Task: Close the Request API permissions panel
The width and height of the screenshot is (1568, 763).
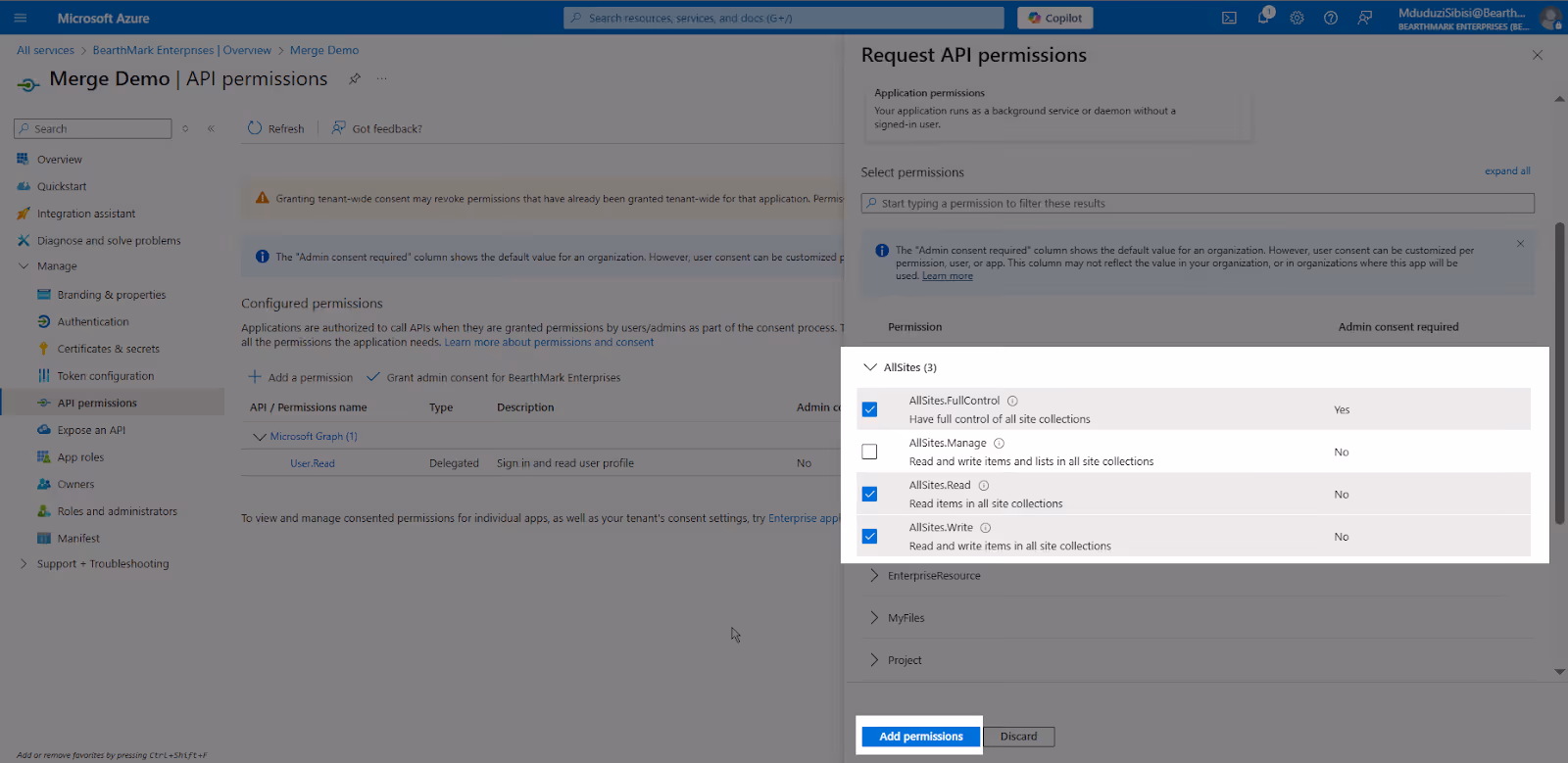Action: (1538, 55)
